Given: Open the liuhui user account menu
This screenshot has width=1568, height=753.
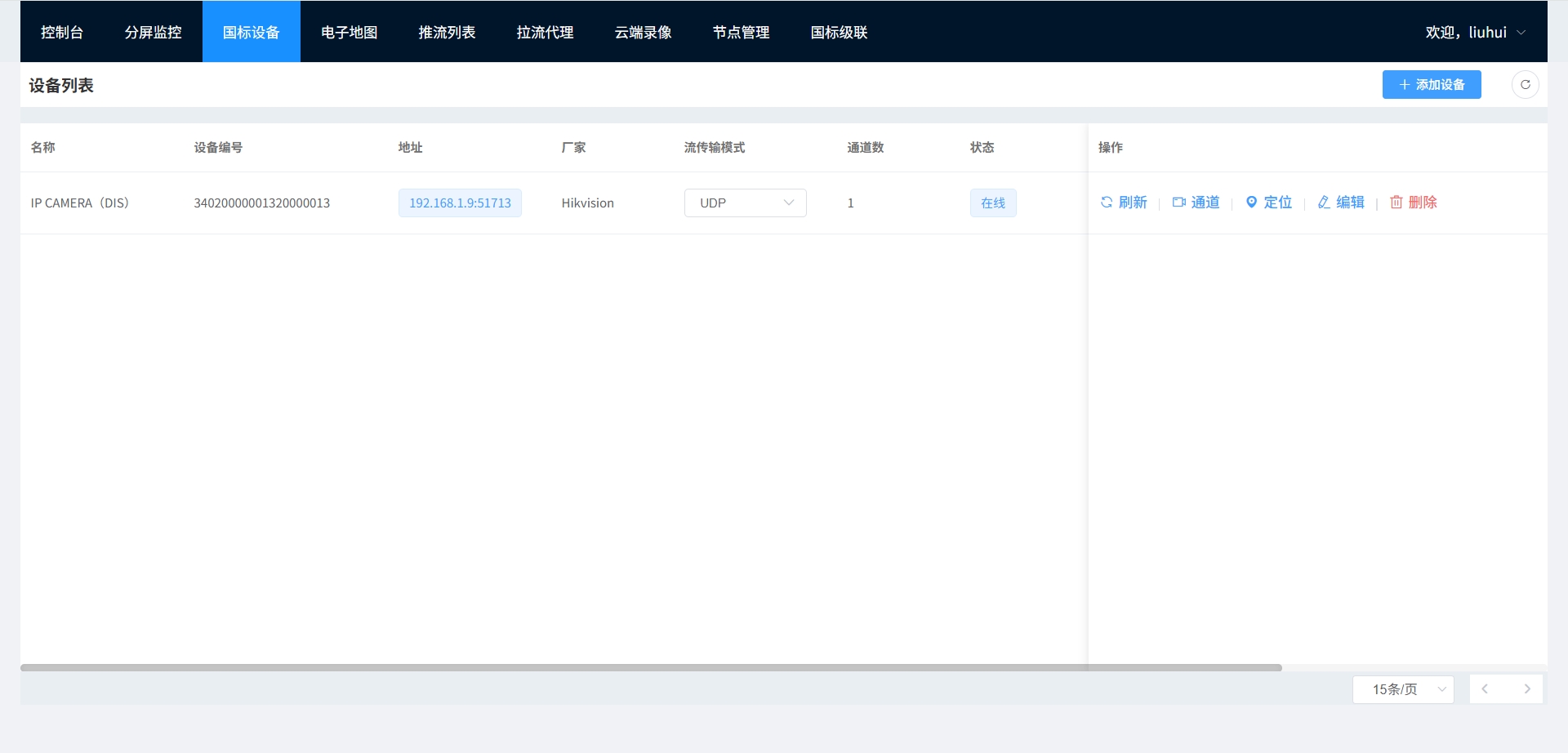Looking at the screenshot, I should pos(1475,33).
